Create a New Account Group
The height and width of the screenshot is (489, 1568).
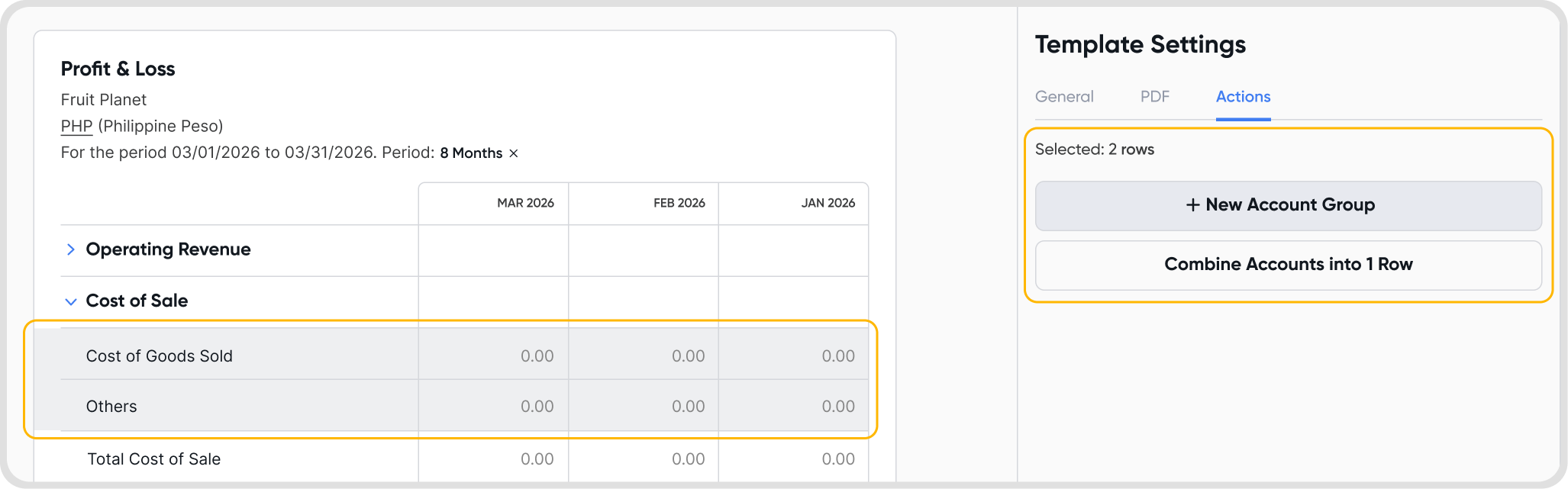[x=1289, y=205]
